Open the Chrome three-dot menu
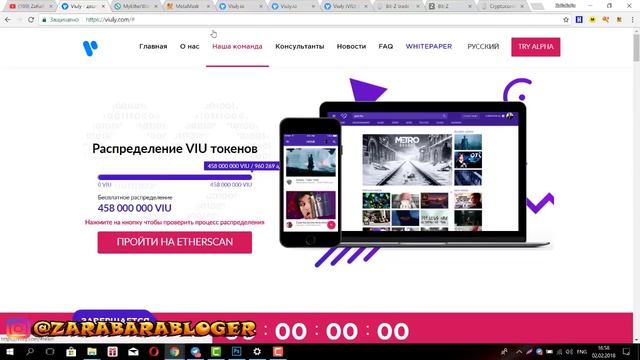Viewport: 640px width, 360px height. (632, 20)
